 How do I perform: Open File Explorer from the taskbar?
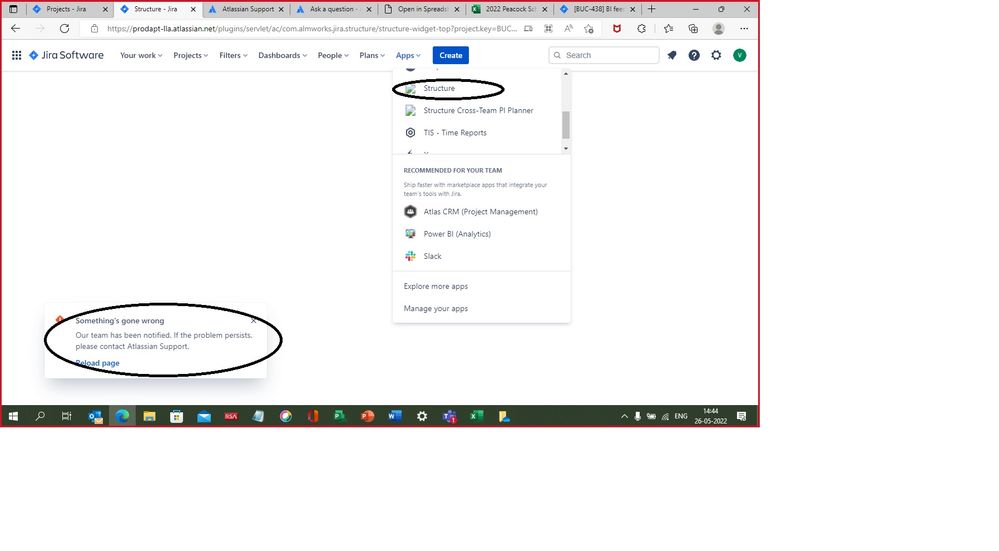(149, 417)
